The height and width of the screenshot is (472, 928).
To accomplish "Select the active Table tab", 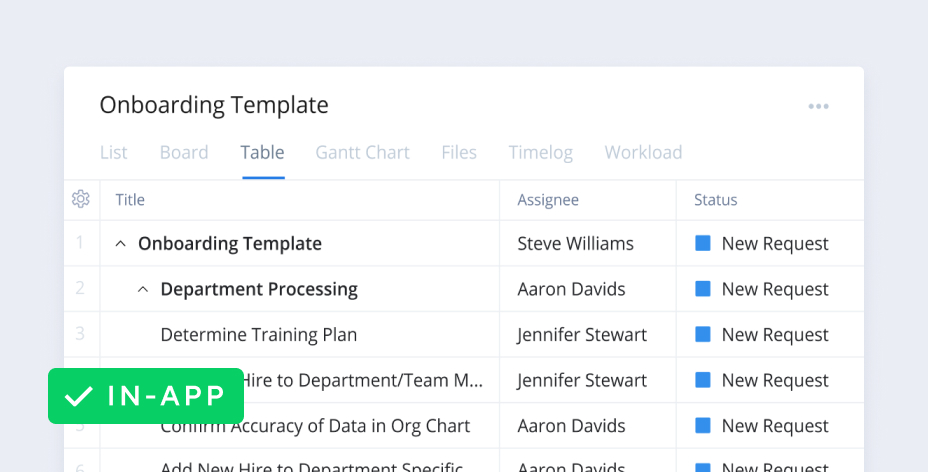I will click(262, 153).
